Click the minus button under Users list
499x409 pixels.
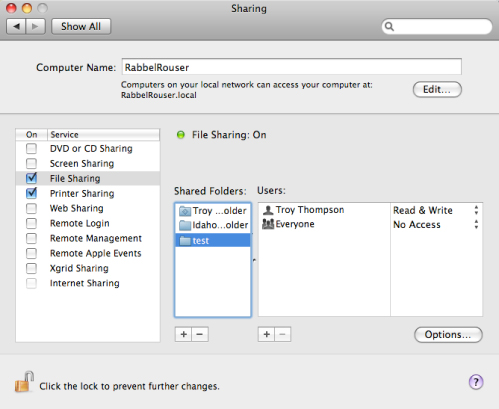click(x=282, y=334)
